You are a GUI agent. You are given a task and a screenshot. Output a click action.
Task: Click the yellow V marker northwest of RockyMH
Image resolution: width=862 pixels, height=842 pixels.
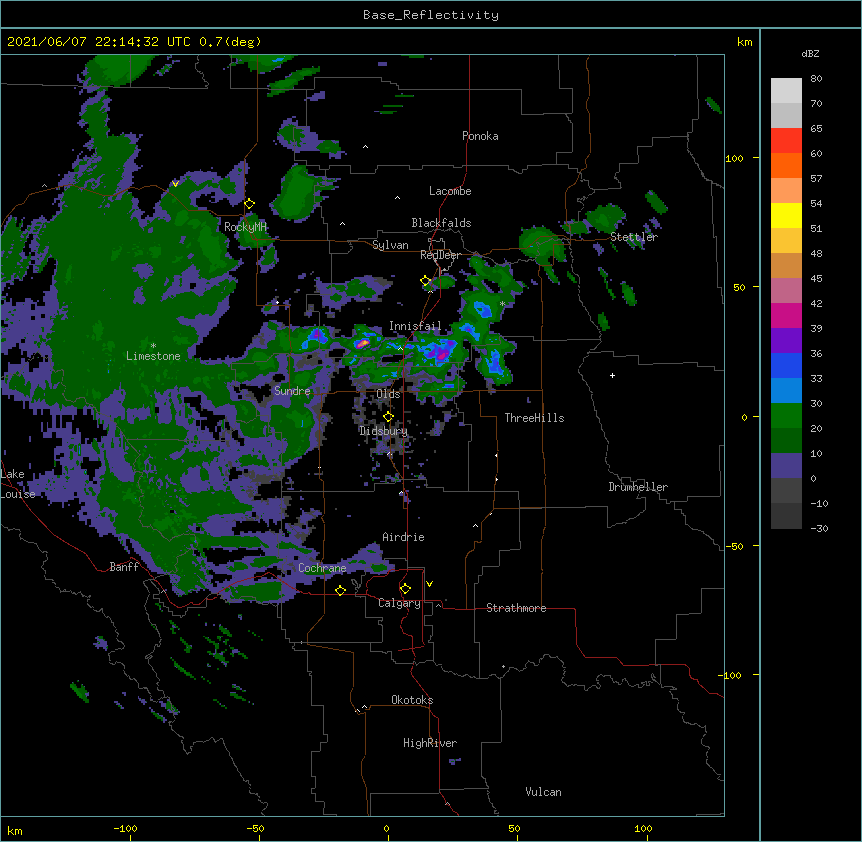175,184
